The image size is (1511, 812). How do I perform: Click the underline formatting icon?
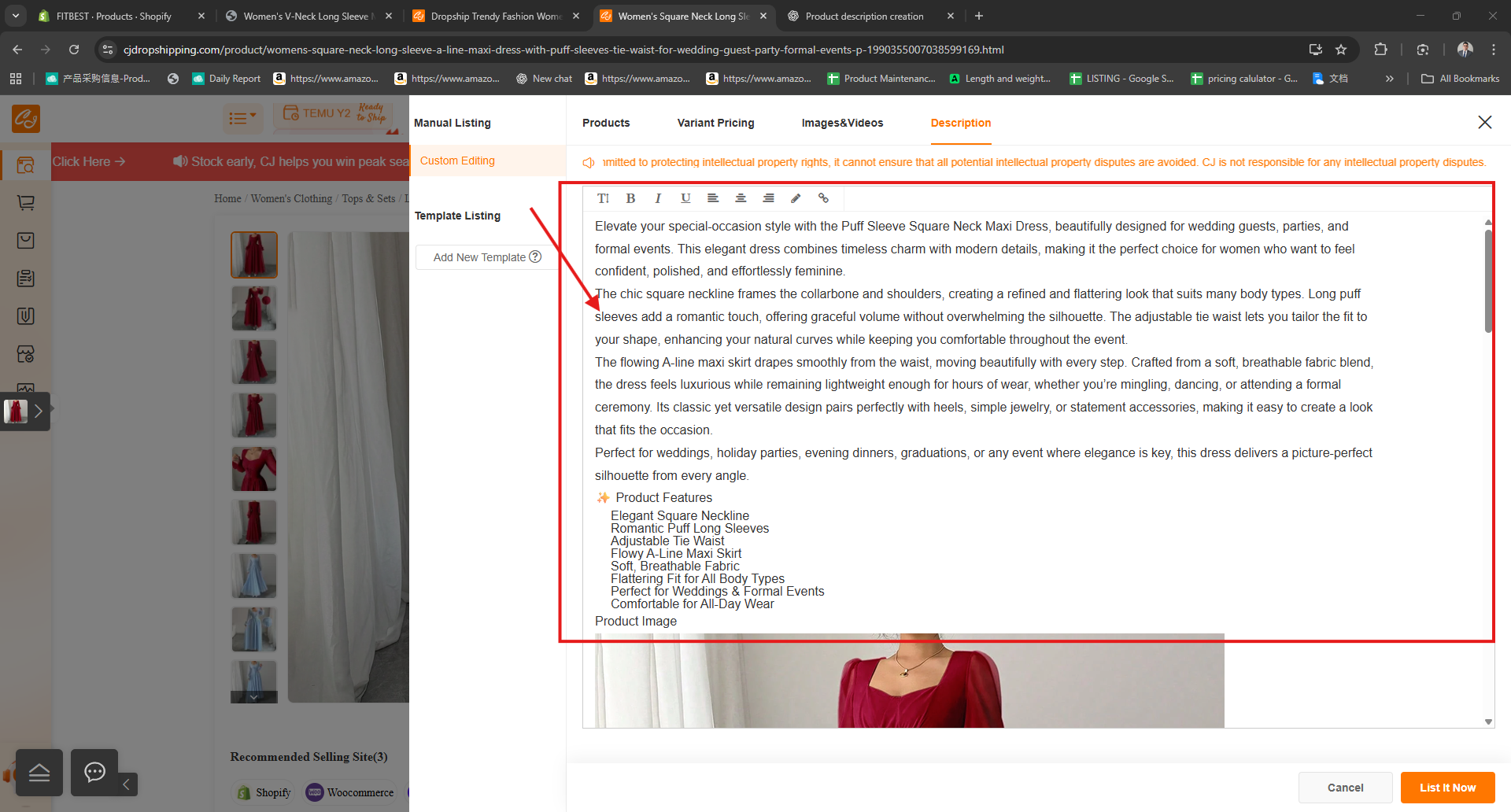(x=685, y=198)
